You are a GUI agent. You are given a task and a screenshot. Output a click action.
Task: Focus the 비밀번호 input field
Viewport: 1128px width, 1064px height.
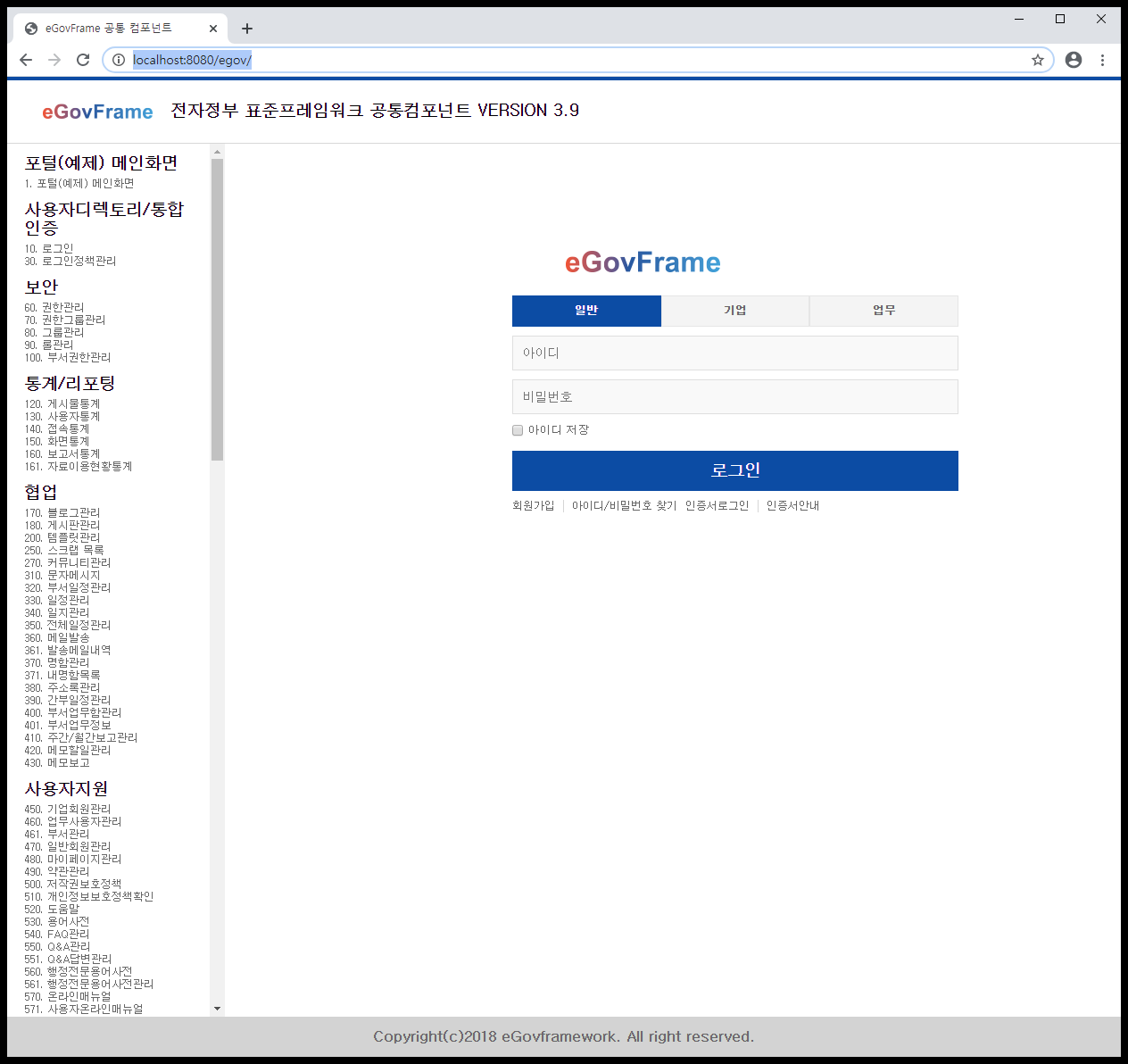pyautogui.click(x=735, y=396)
